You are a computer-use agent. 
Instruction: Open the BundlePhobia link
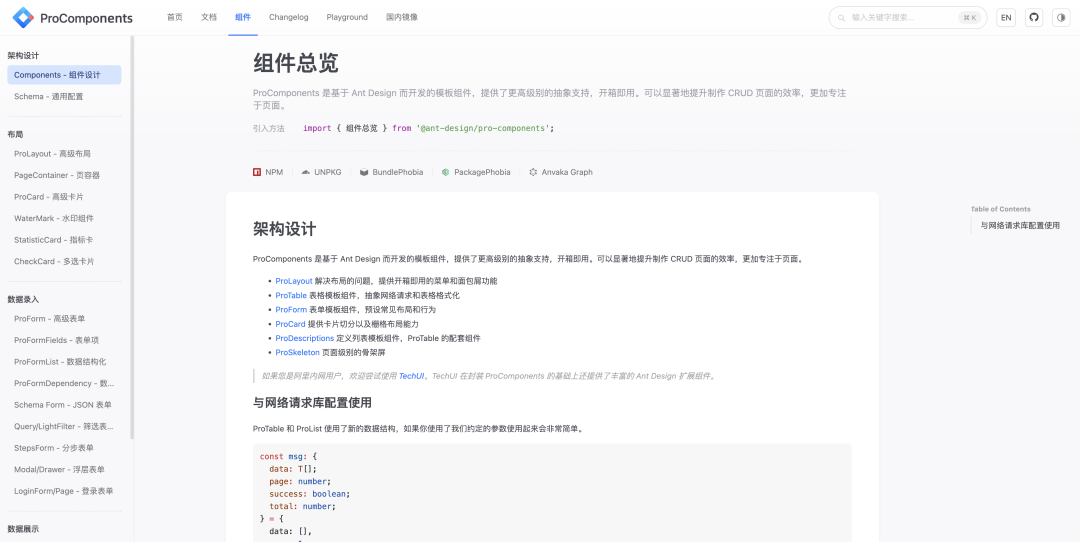click(x=392, y=172)
